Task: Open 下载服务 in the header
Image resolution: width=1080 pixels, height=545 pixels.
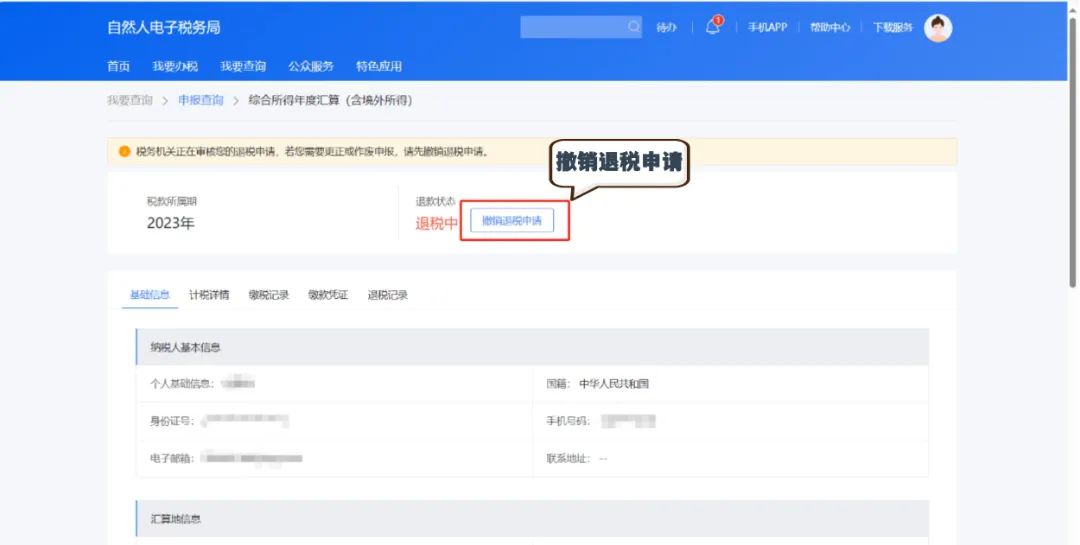Action: point(893,28)
